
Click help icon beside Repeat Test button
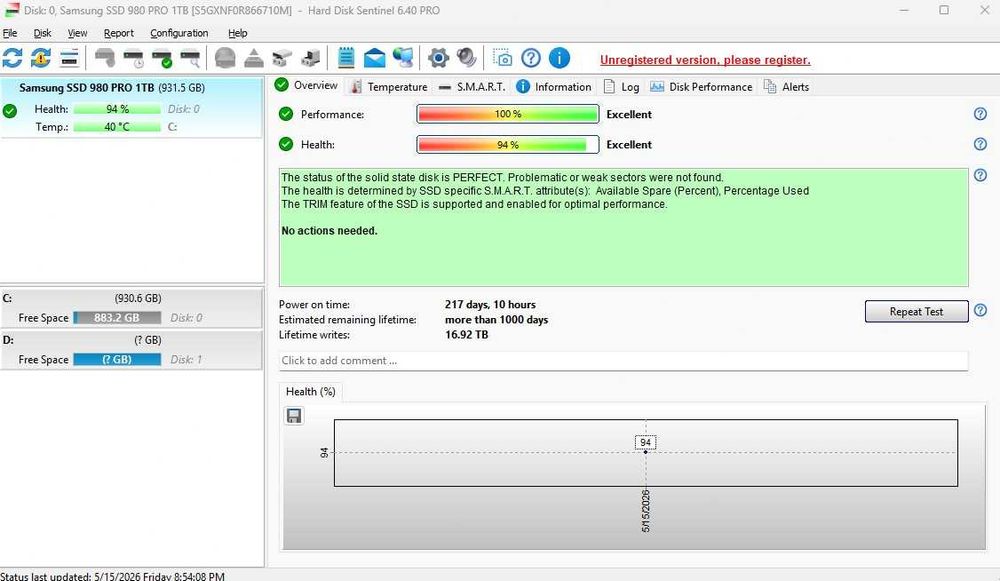(980, 311)
